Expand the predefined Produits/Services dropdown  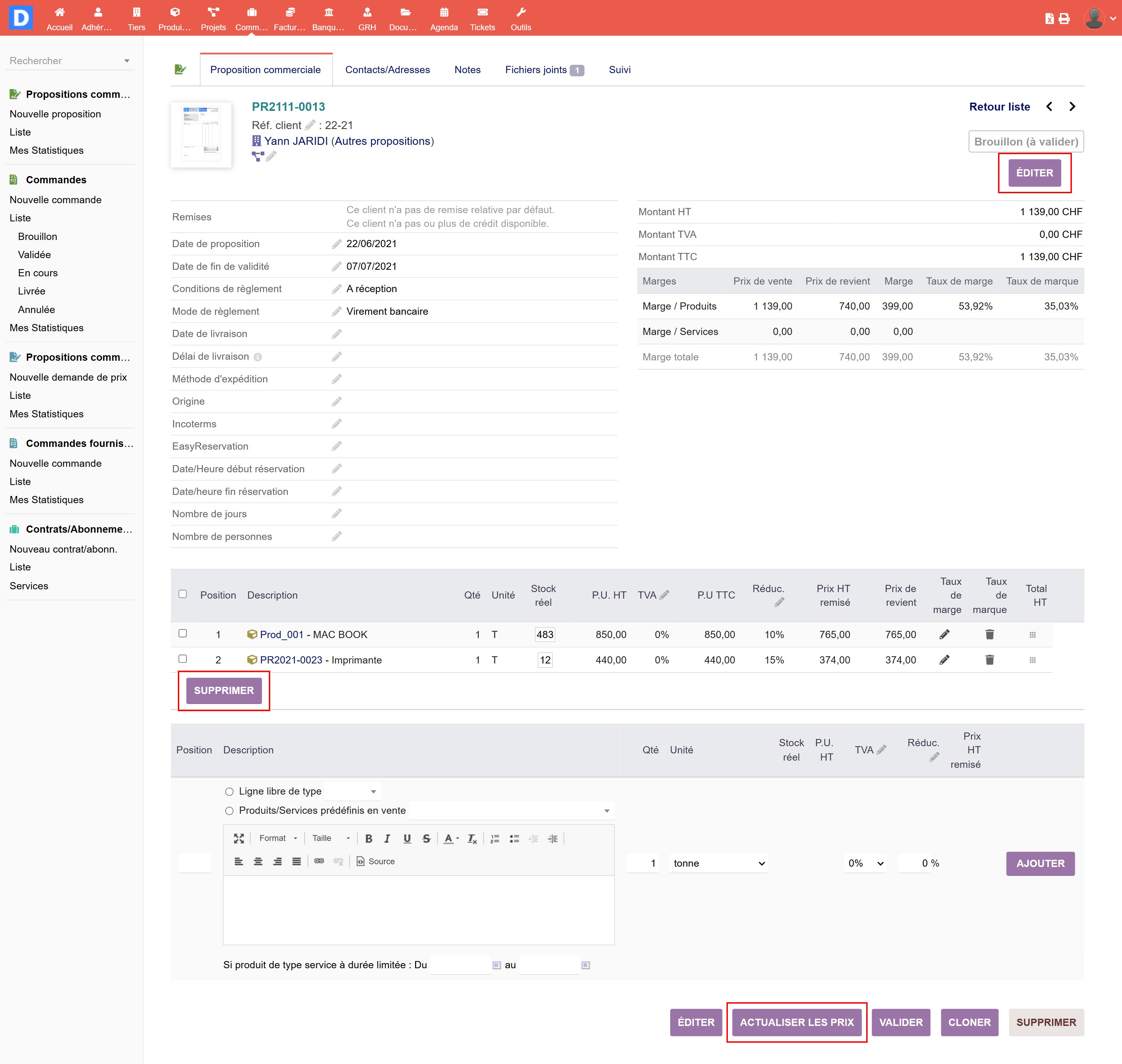point(511,810)
